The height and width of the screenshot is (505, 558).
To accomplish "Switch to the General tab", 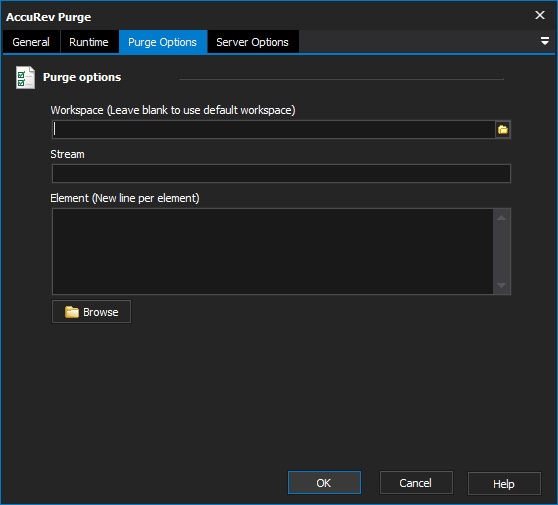I will [31, 42].
